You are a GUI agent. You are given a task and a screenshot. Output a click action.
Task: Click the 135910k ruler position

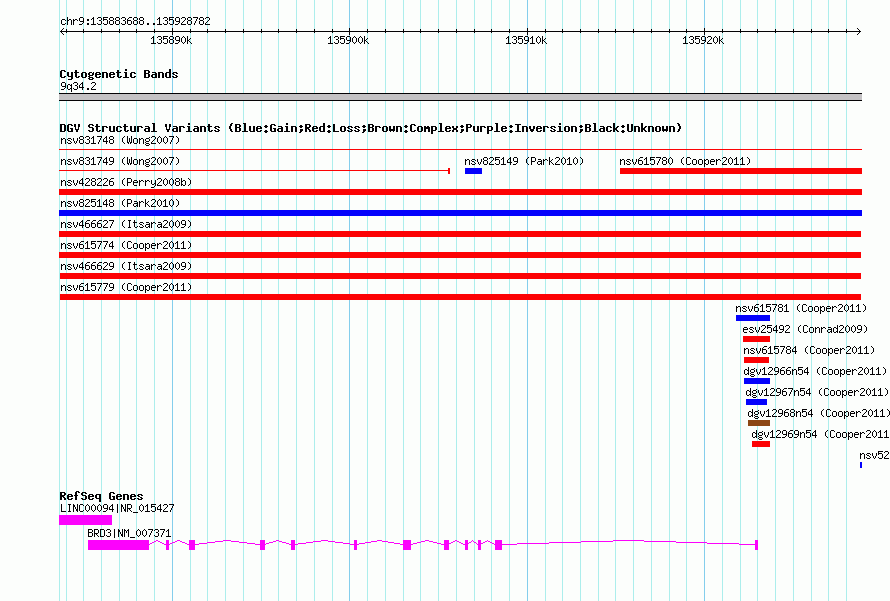point(526,40)
